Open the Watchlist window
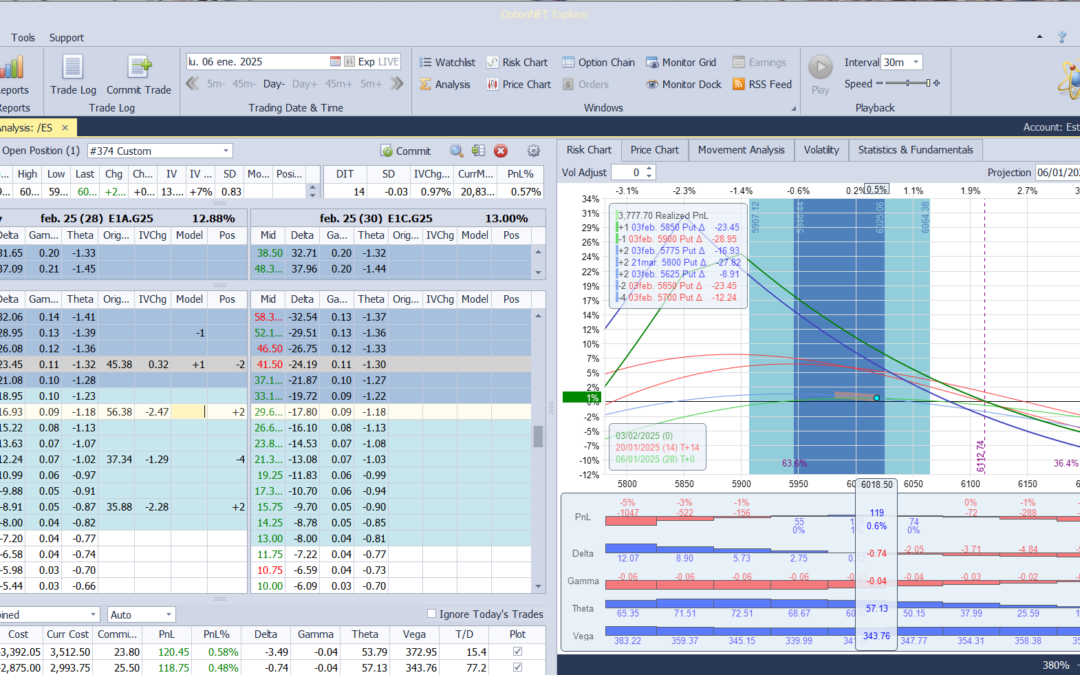1080x675 pixels. pos(447,62)
